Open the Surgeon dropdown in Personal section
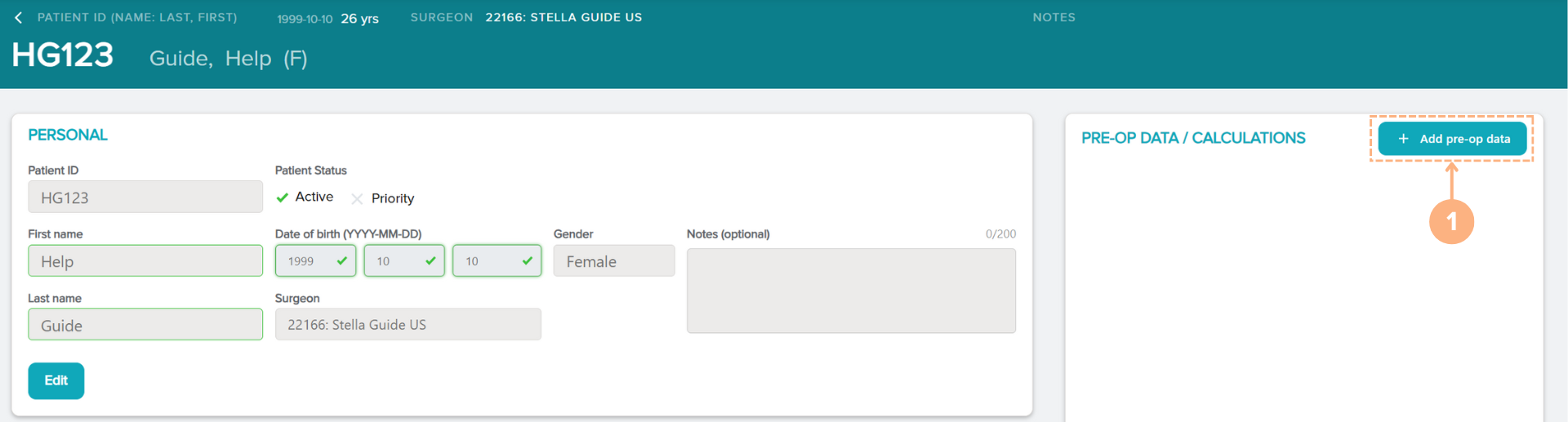The height and width of the screenshot is (422, 1568). click(x=408, y=325)
